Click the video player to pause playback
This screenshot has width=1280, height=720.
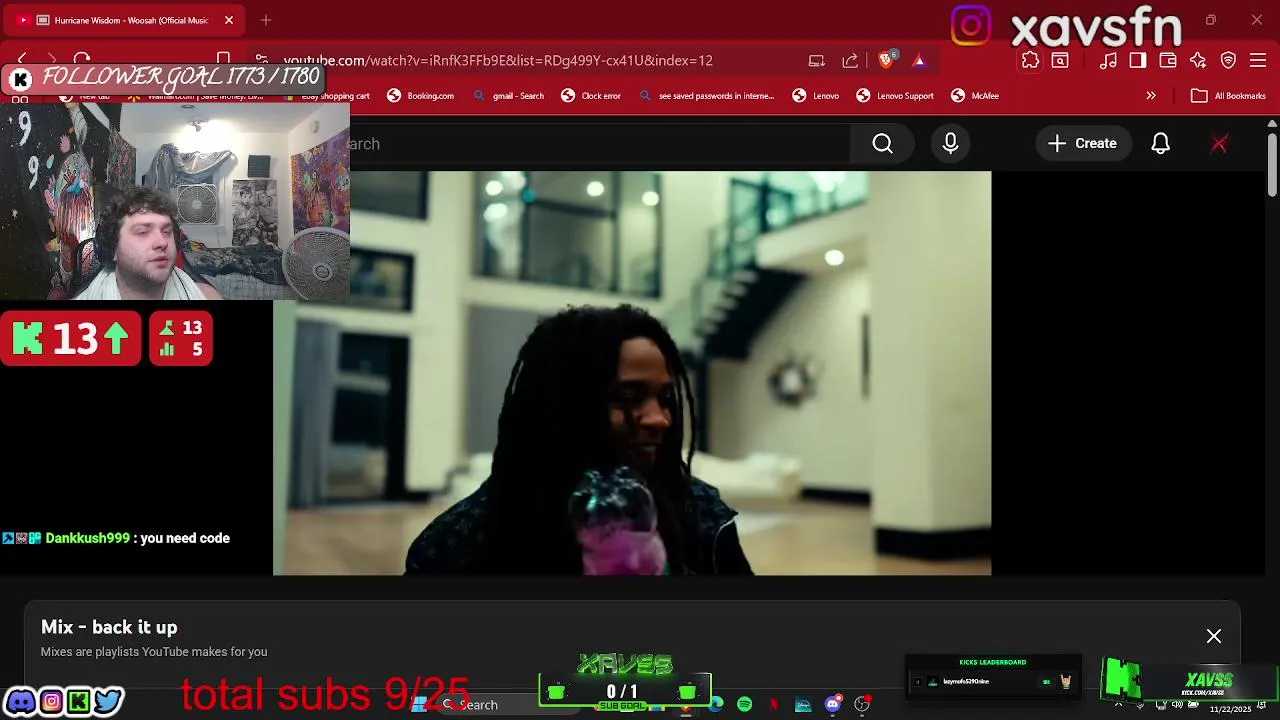pos(632,373)
